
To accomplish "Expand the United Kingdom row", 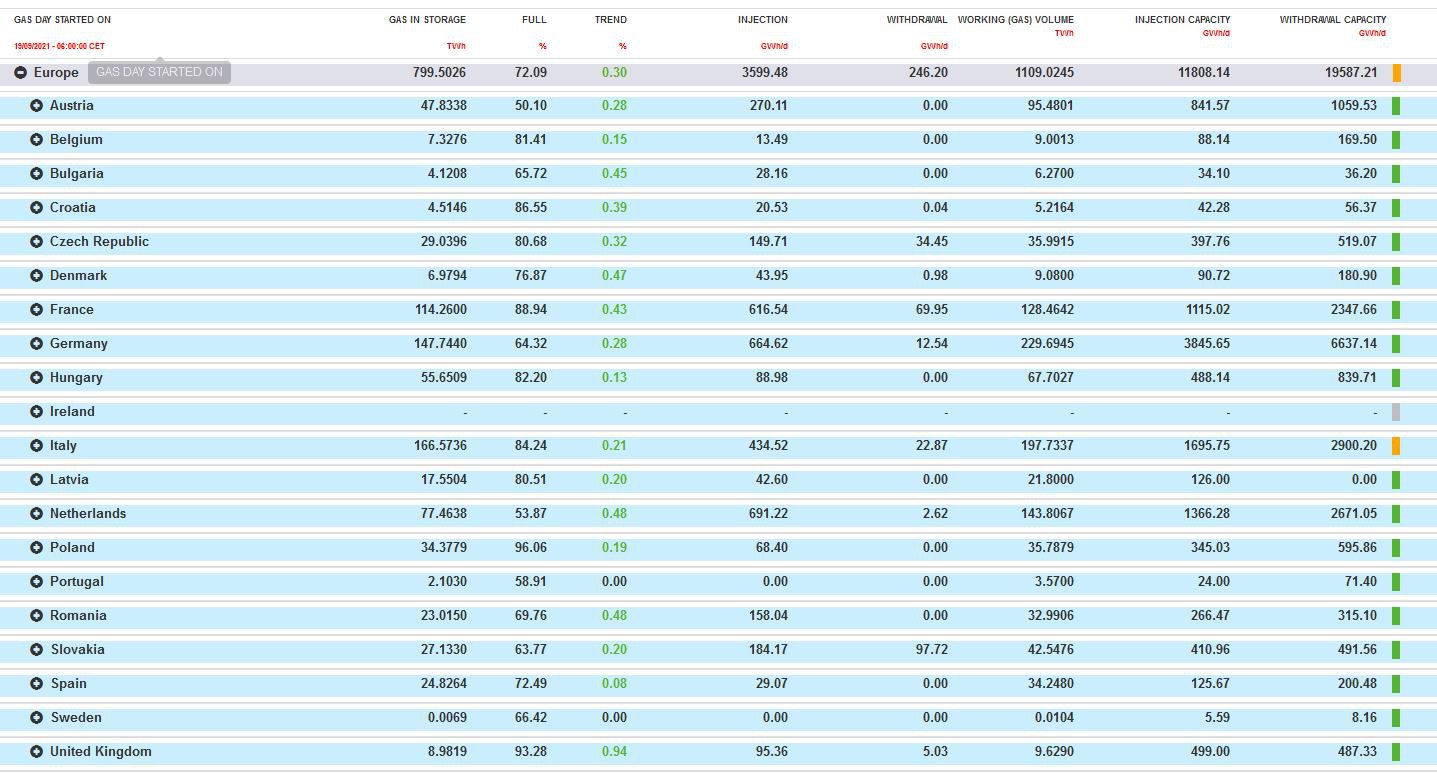I will point(37,752).
